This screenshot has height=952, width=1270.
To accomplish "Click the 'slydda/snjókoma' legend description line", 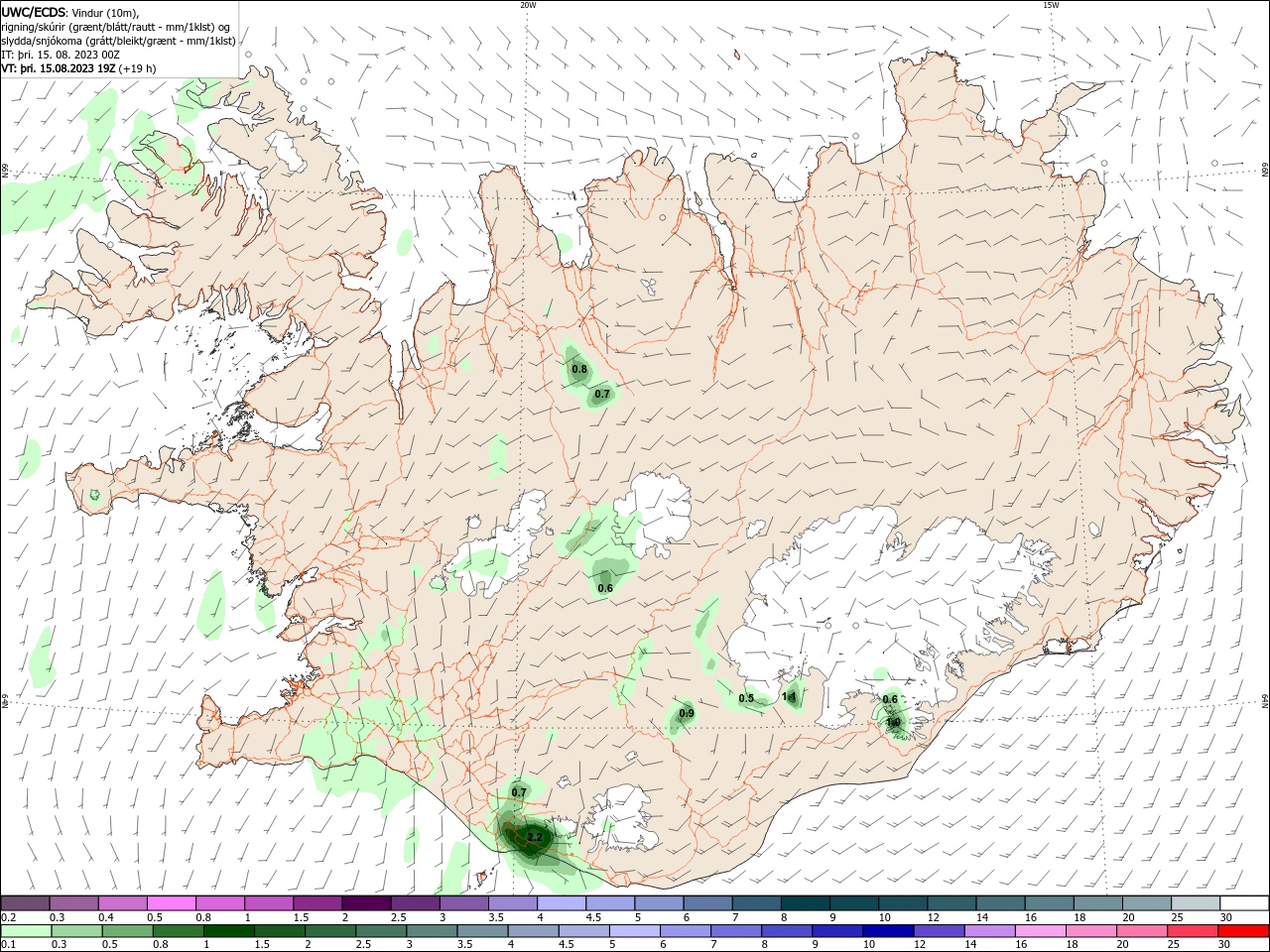I will click(x=118, y=41).
